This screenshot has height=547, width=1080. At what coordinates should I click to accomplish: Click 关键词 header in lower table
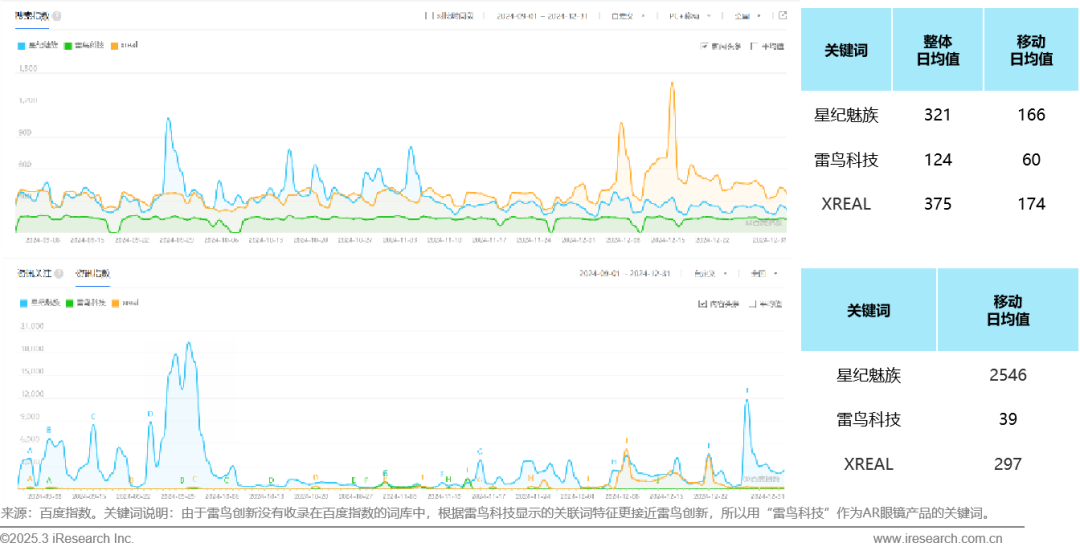point(869,311)
